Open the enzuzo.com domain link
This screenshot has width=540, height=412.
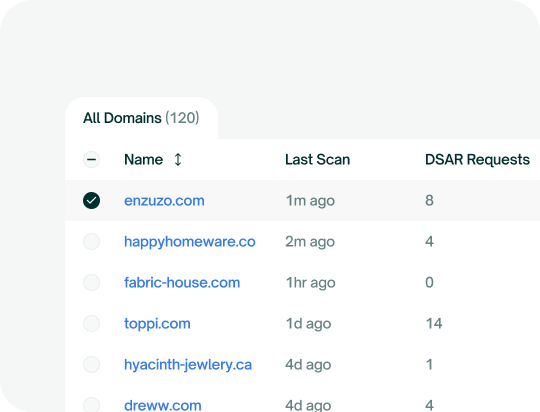click(x=164, y=200)
